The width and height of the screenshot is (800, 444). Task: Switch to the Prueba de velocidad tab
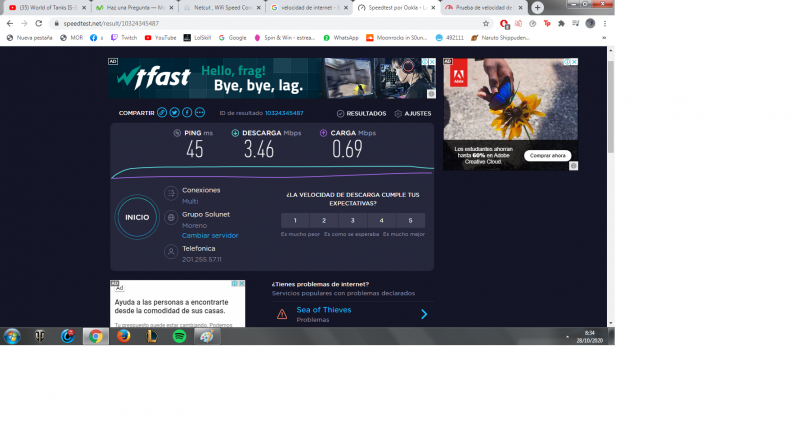pyautogui.click(x=483, y=8)
